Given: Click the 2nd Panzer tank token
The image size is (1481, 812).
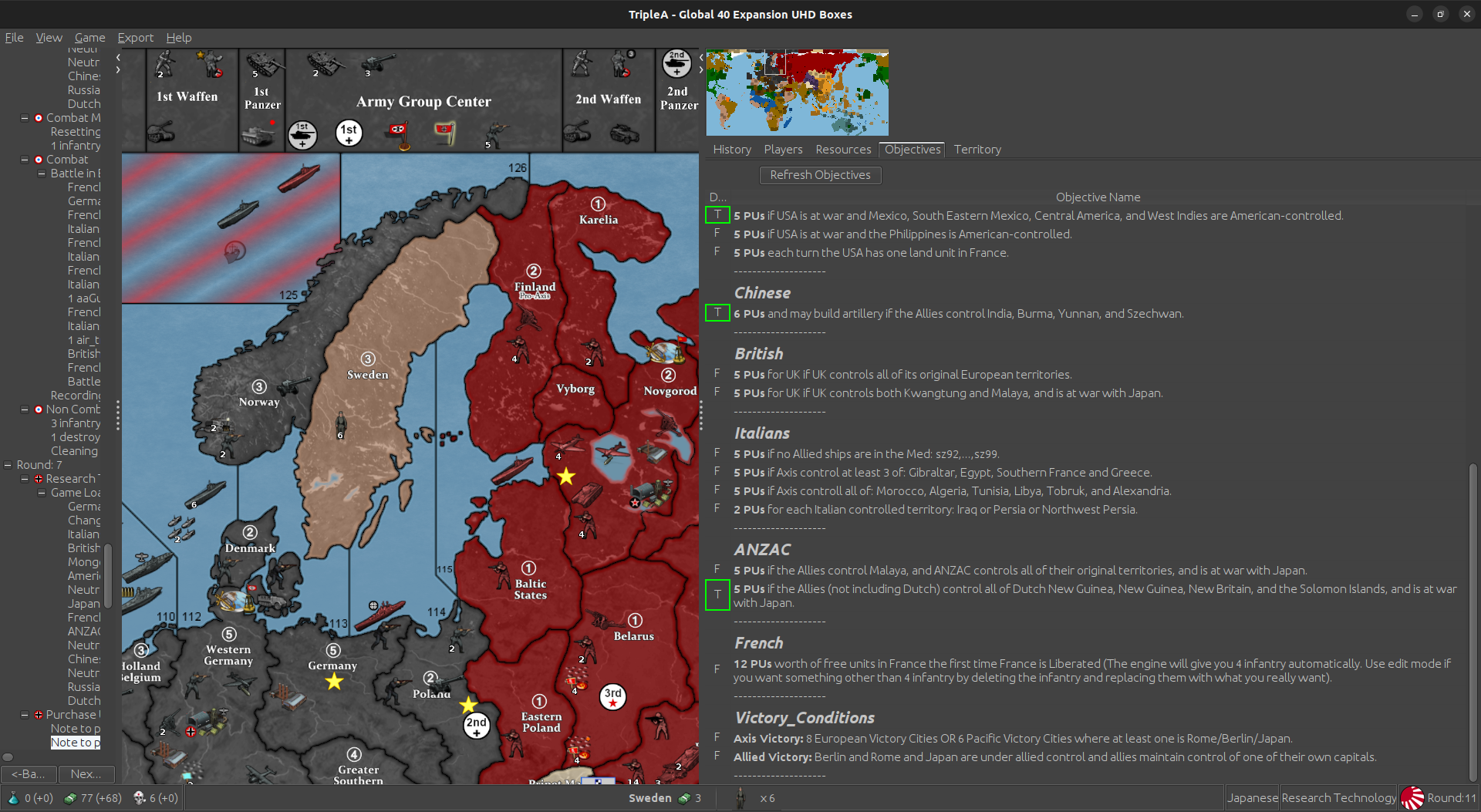Looking at the screenshot, I should [x=676, y=64].
